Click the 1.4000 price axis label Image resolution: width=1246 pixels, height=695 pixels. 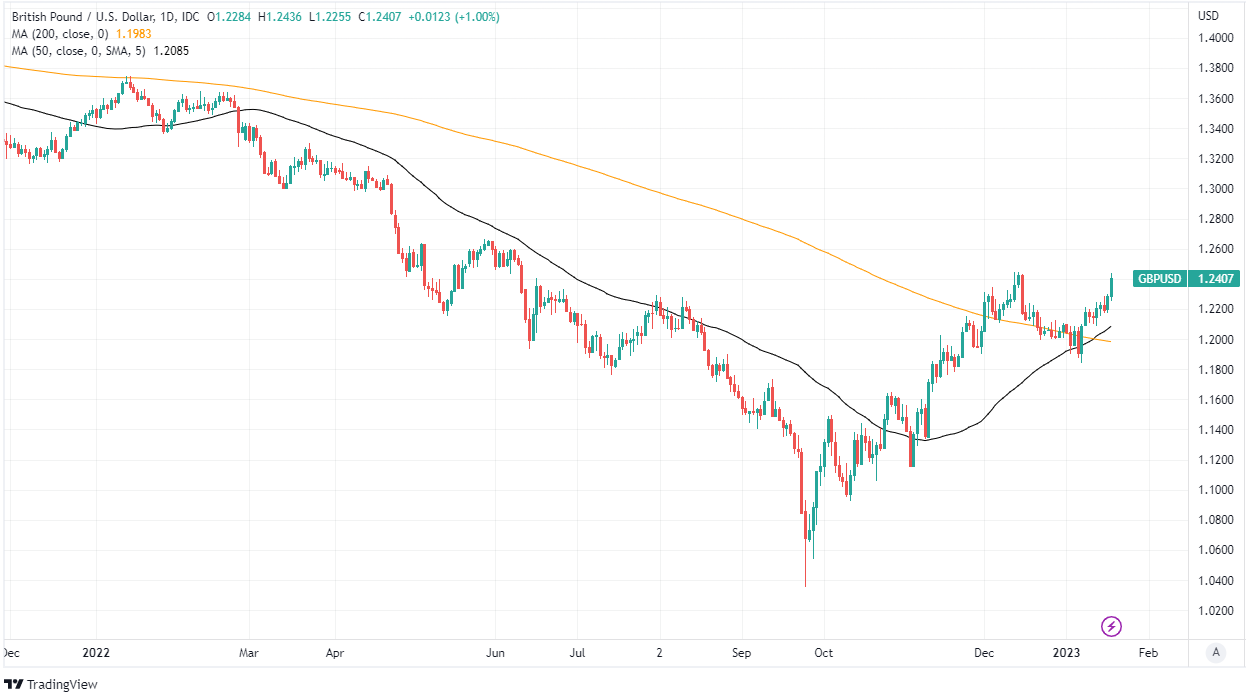click(1214, 38)
